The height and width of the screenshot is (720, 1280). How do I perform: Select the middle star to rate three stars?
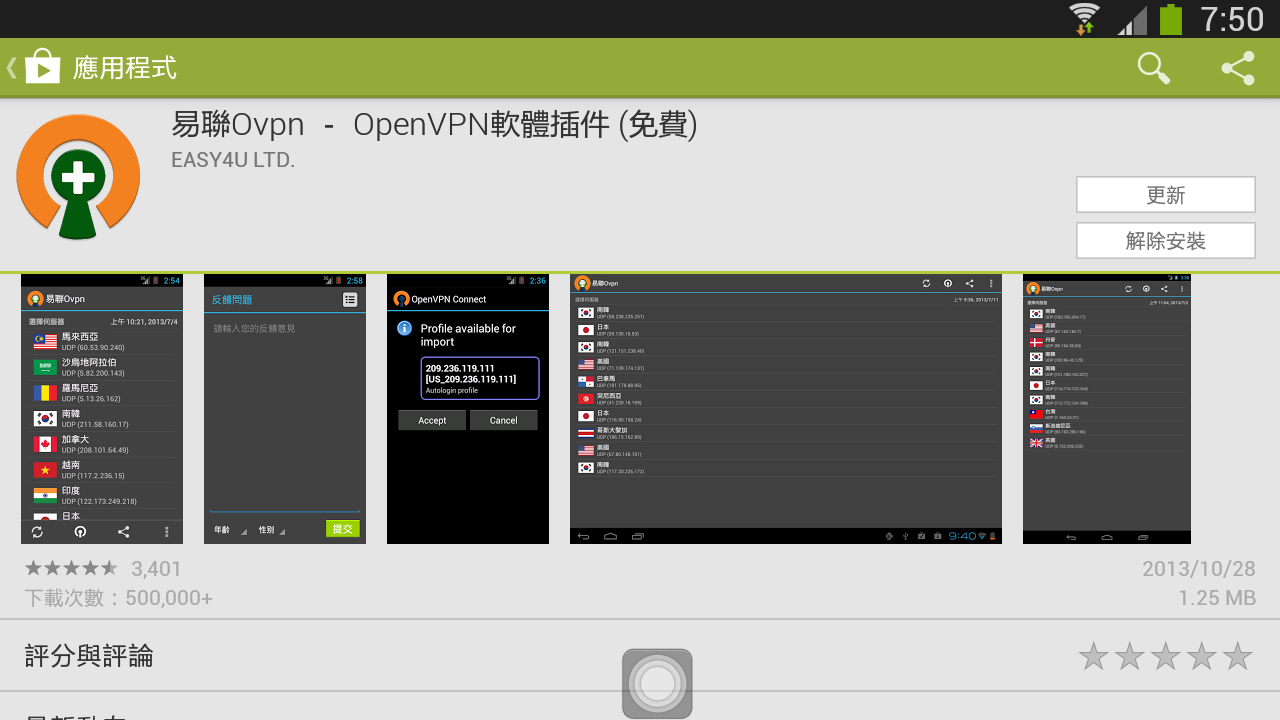1165,656
